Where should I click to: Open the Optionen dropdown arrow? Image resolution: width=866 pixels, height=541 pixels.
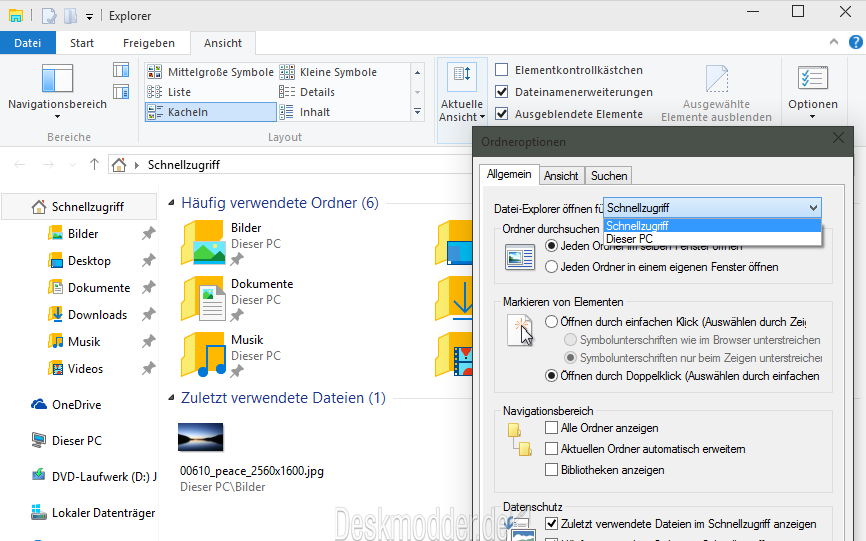pyautogui.click(x=812, y=116)
